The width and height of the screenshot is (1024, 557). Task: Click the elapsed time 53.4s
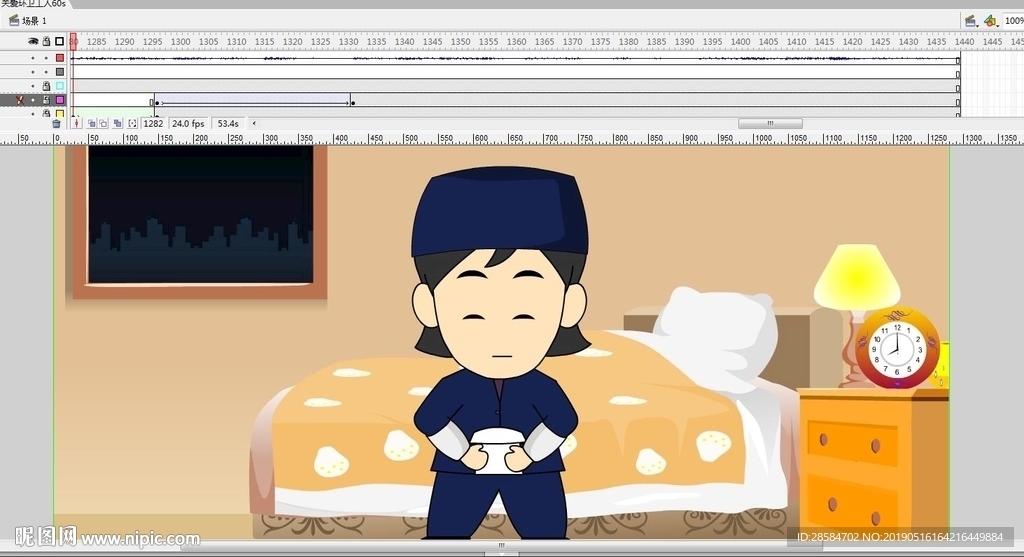228,123
